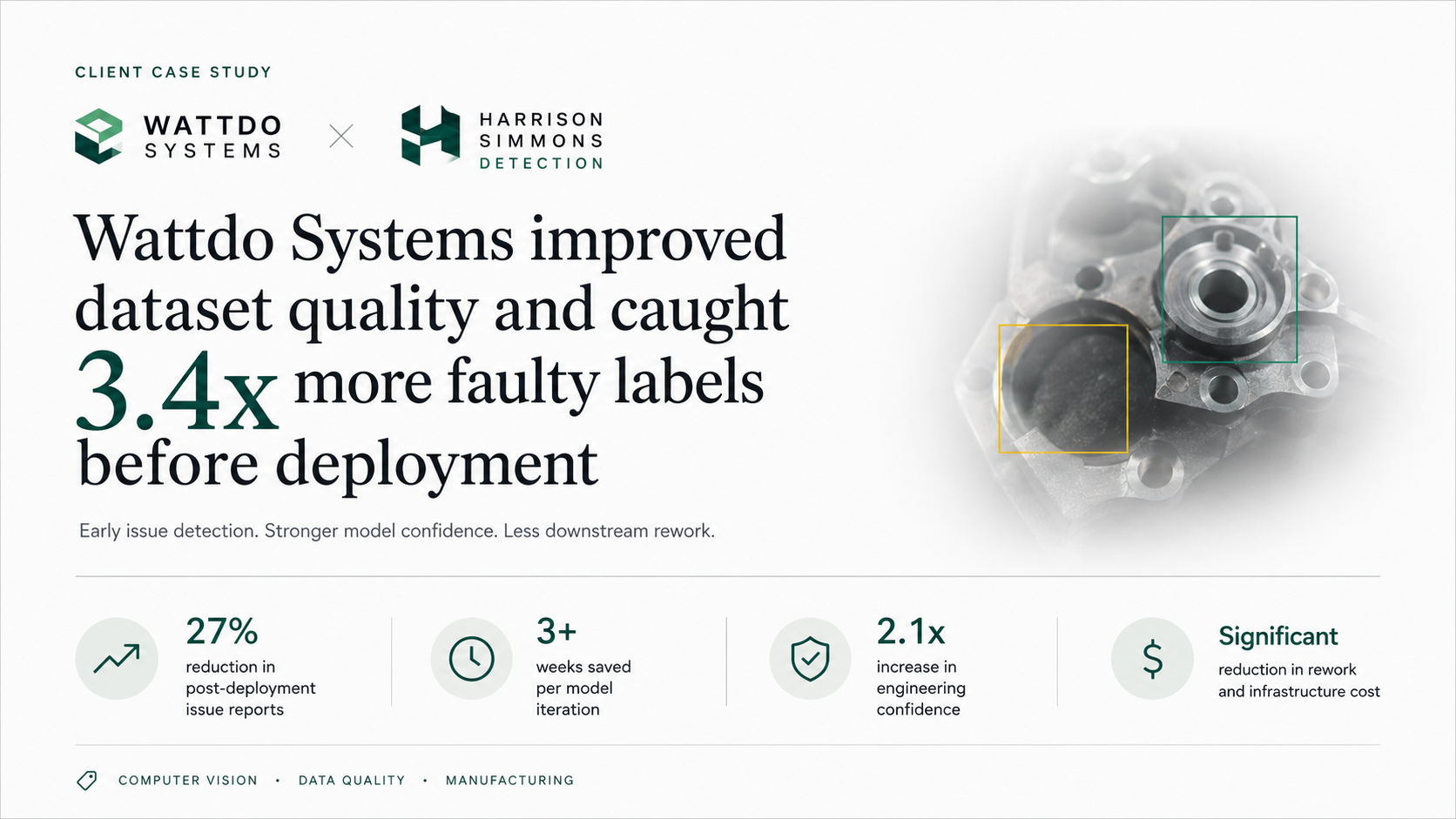1456x819 pixels.
Task: Select the Data Quality tag
Action: (x=352, y=781)
